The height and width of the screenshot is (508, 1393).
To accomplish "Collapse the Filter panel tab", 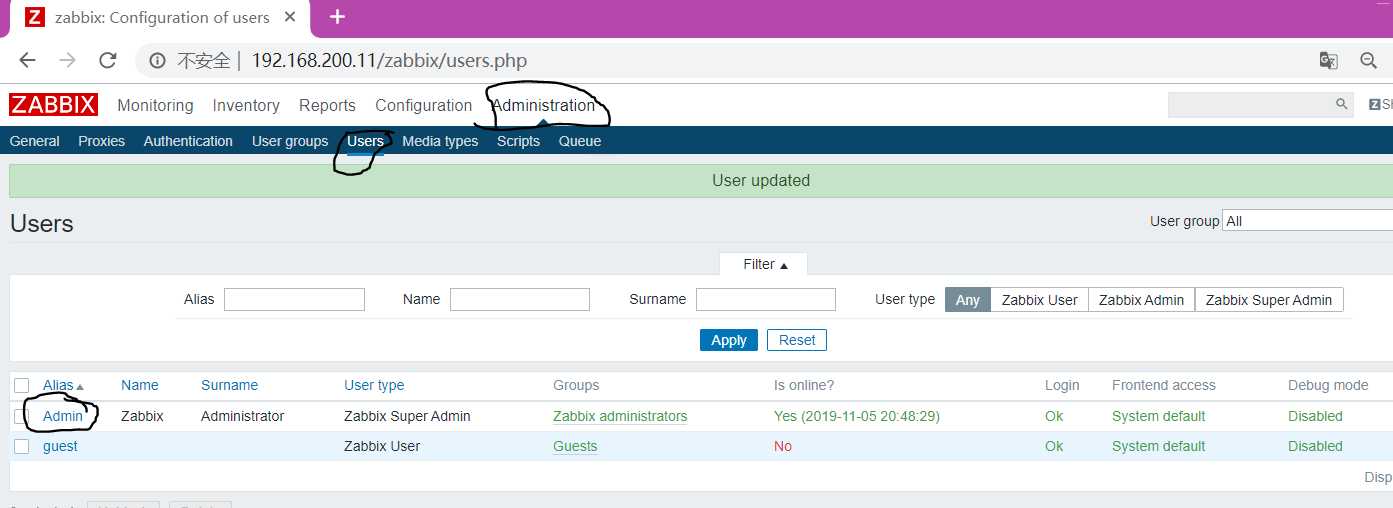I will pyautogui.click(x=764, y=264).
